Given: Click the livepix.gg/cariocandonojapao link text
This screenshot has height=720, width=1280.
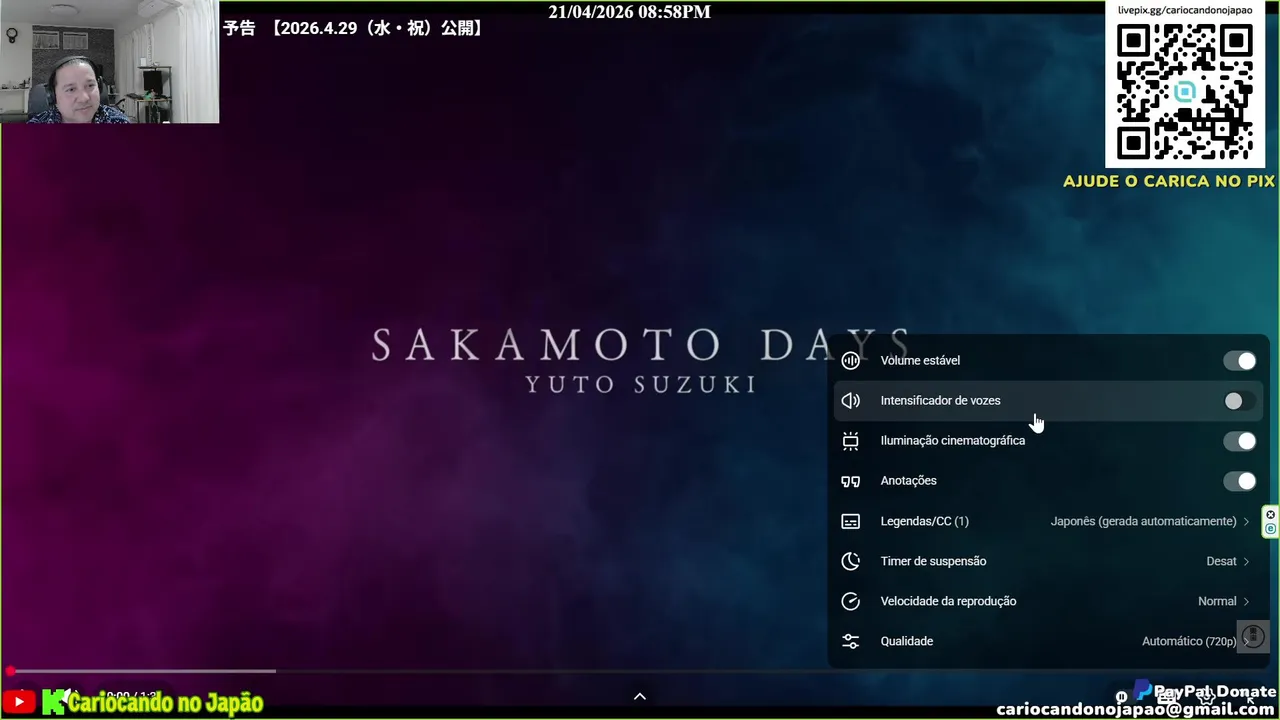Looking at the screenshot, I should click(x=1184, y=9).
